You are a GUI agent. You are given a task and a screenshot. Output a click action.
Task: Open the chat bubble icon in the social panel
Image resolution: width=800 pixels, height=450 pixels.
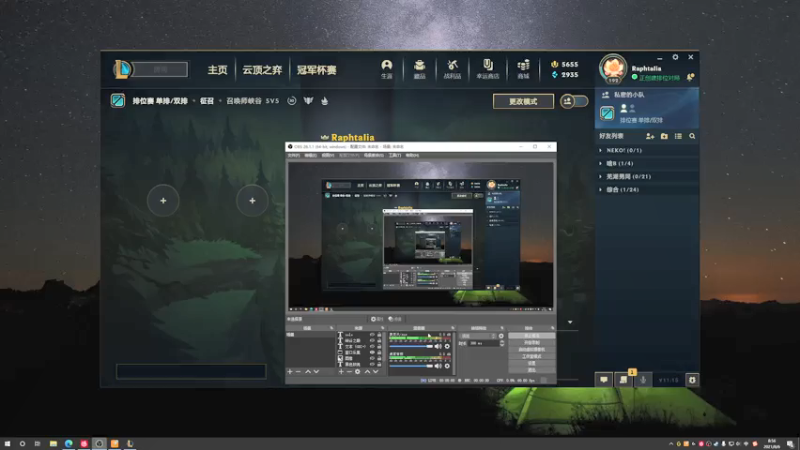pyautogui.click(x=604, y=380)
